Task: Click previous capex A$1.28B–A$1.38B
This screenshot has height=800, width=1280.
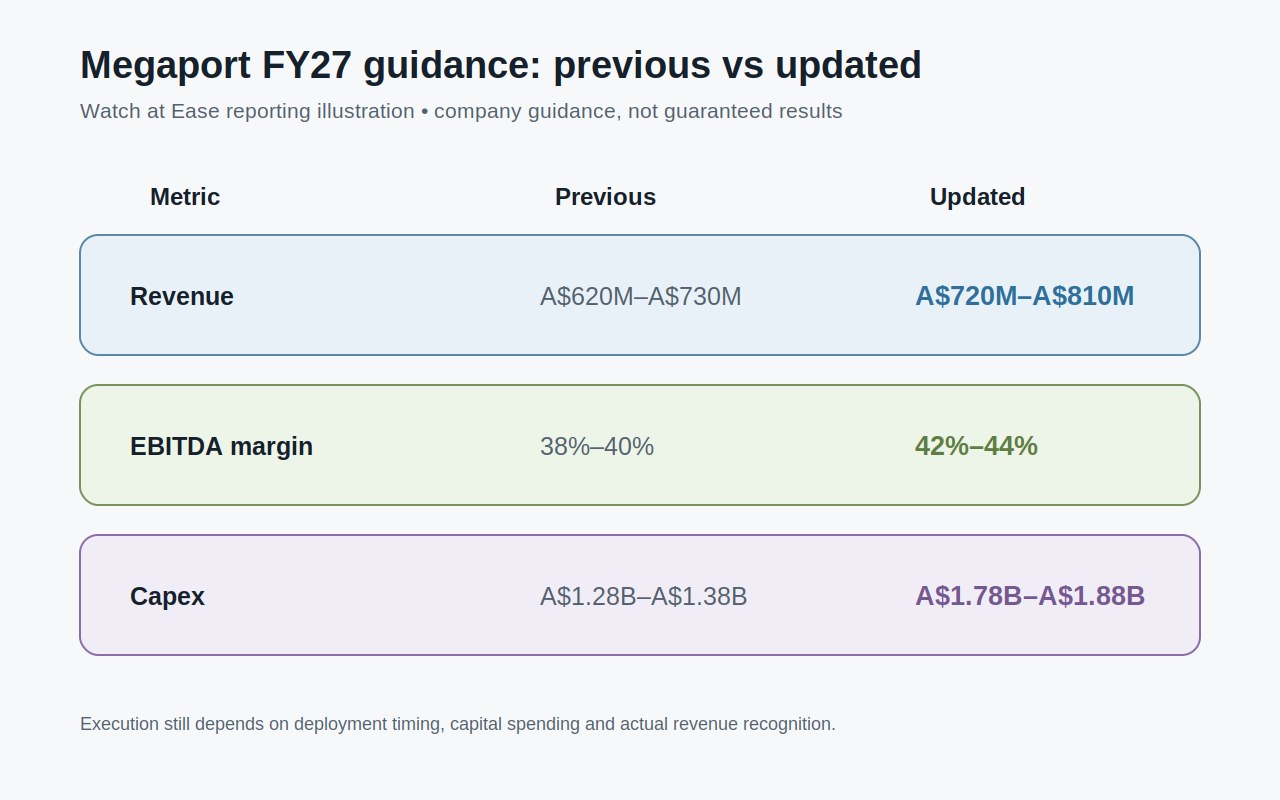Action: (644, 596)
